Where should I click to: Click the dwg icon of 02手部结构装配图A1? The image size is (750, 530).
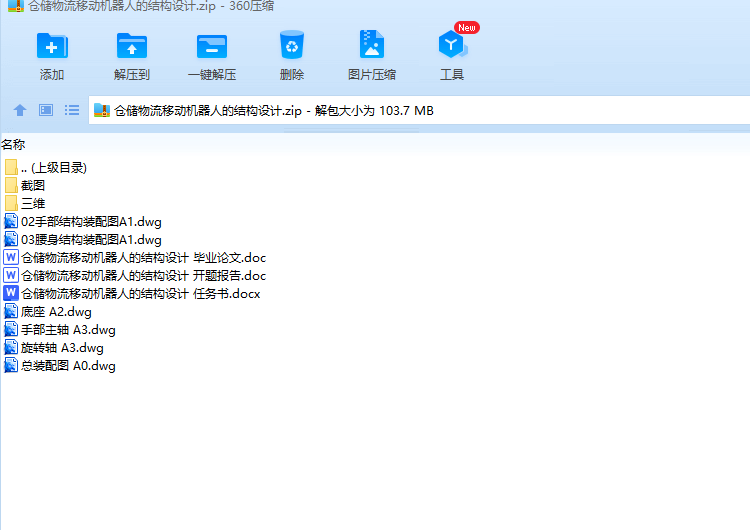pyautogui.click(x=11, y=221)
